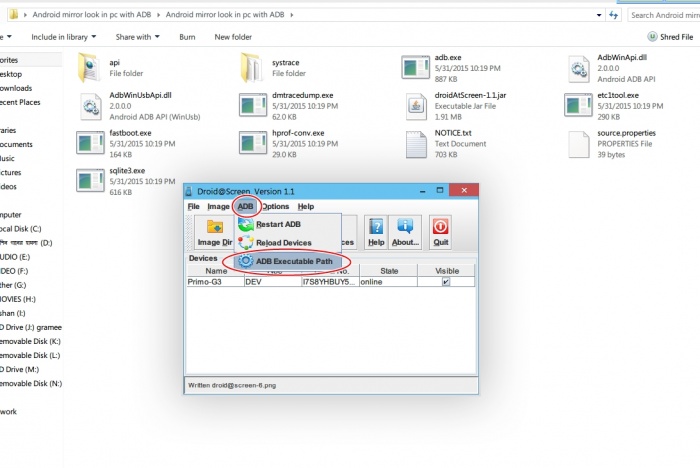Click the Explorer refresh icon beside address bar
The image size is (700, 468).
(x=613, y=15)
